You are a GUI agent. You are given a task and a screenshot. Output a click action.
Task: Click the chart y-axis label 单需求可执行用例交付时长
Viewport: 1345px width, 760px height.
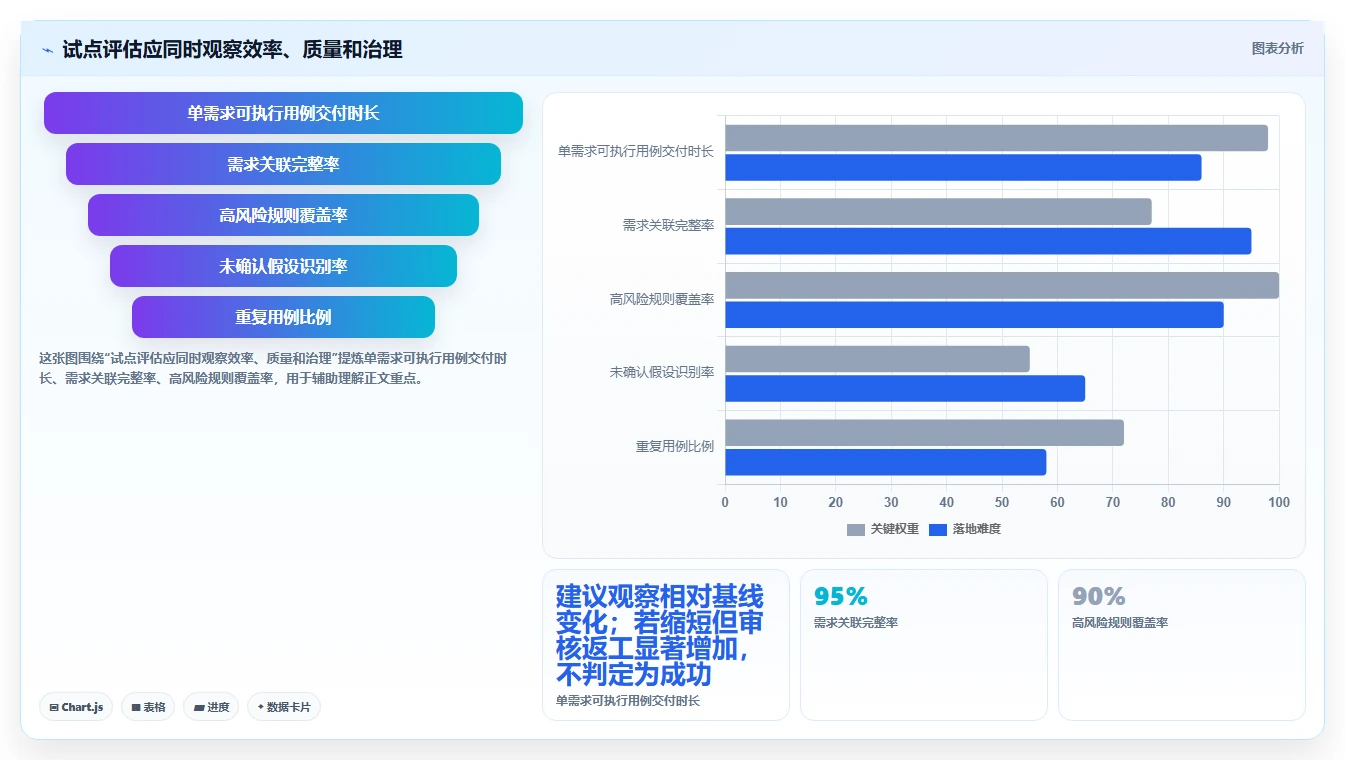point(636,151)
